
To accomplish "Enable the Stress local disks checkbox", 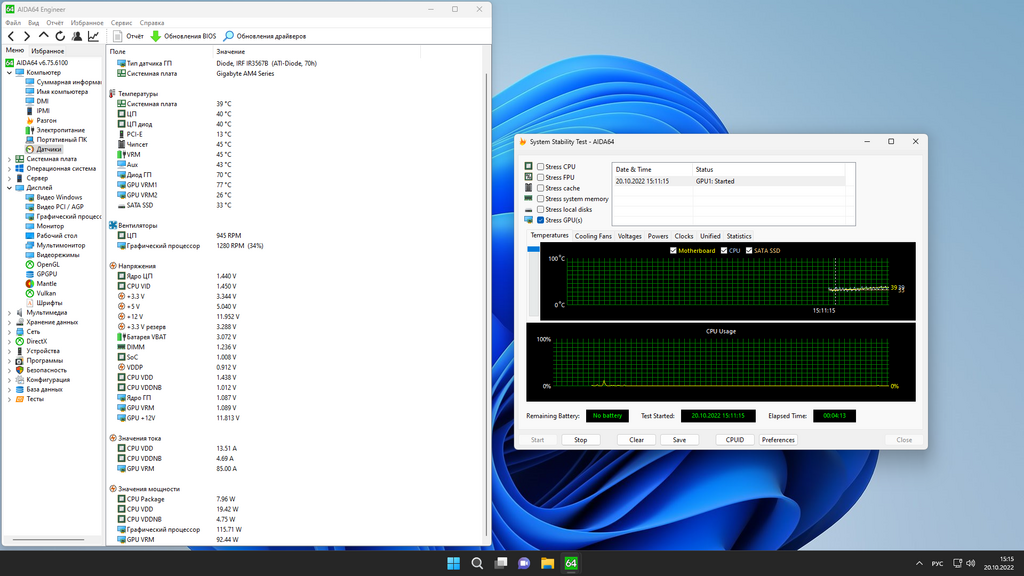I will pos(540,209).
